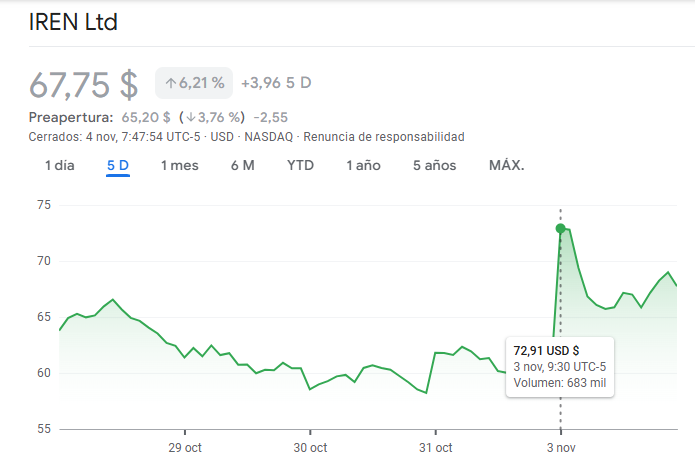Select the 5 D time range tab
This screenshot has width=695, height=461.
point(118,165)
